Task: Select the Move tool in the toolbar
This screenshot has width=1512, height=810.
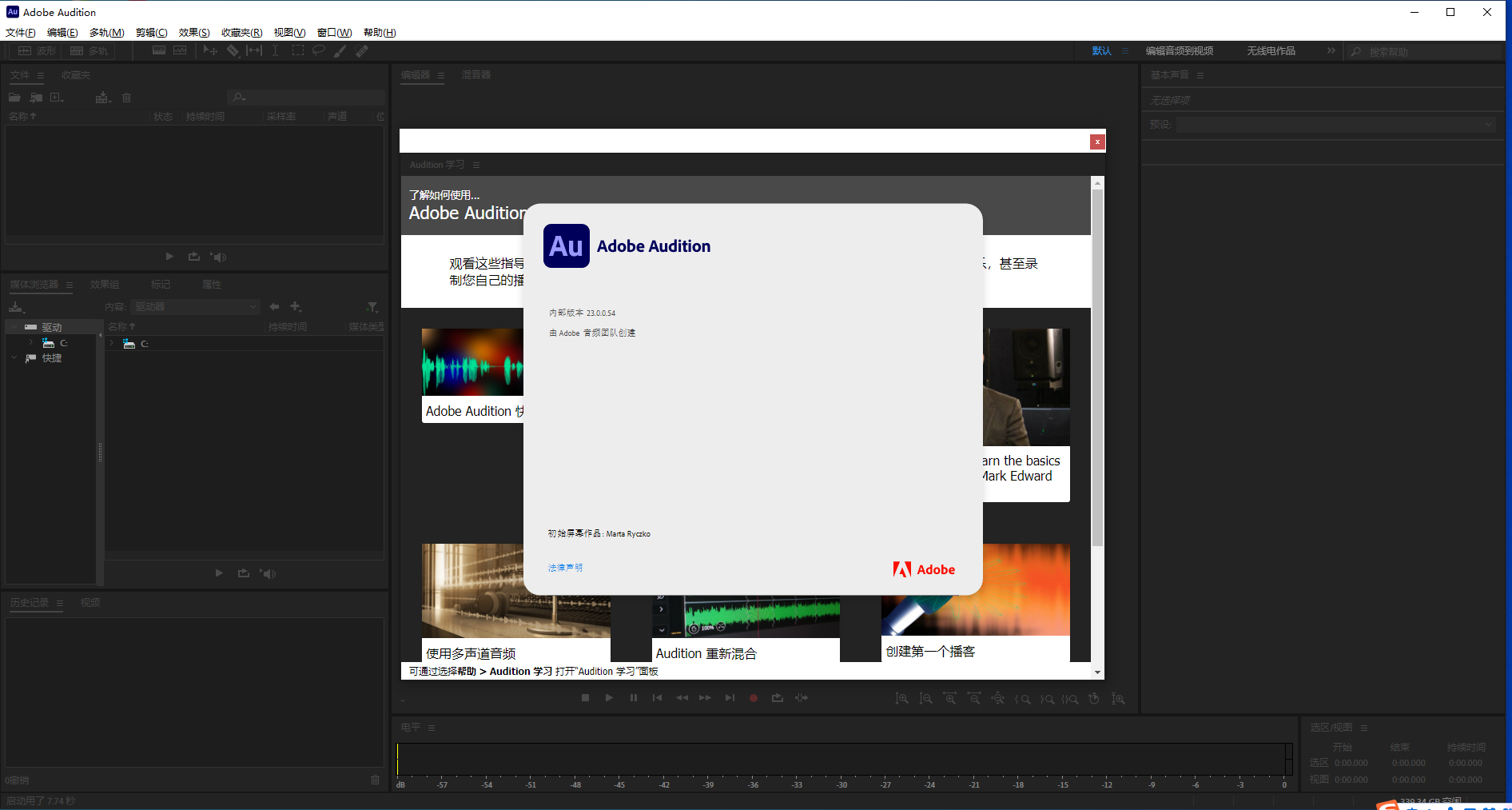Action: pos(209,50)
